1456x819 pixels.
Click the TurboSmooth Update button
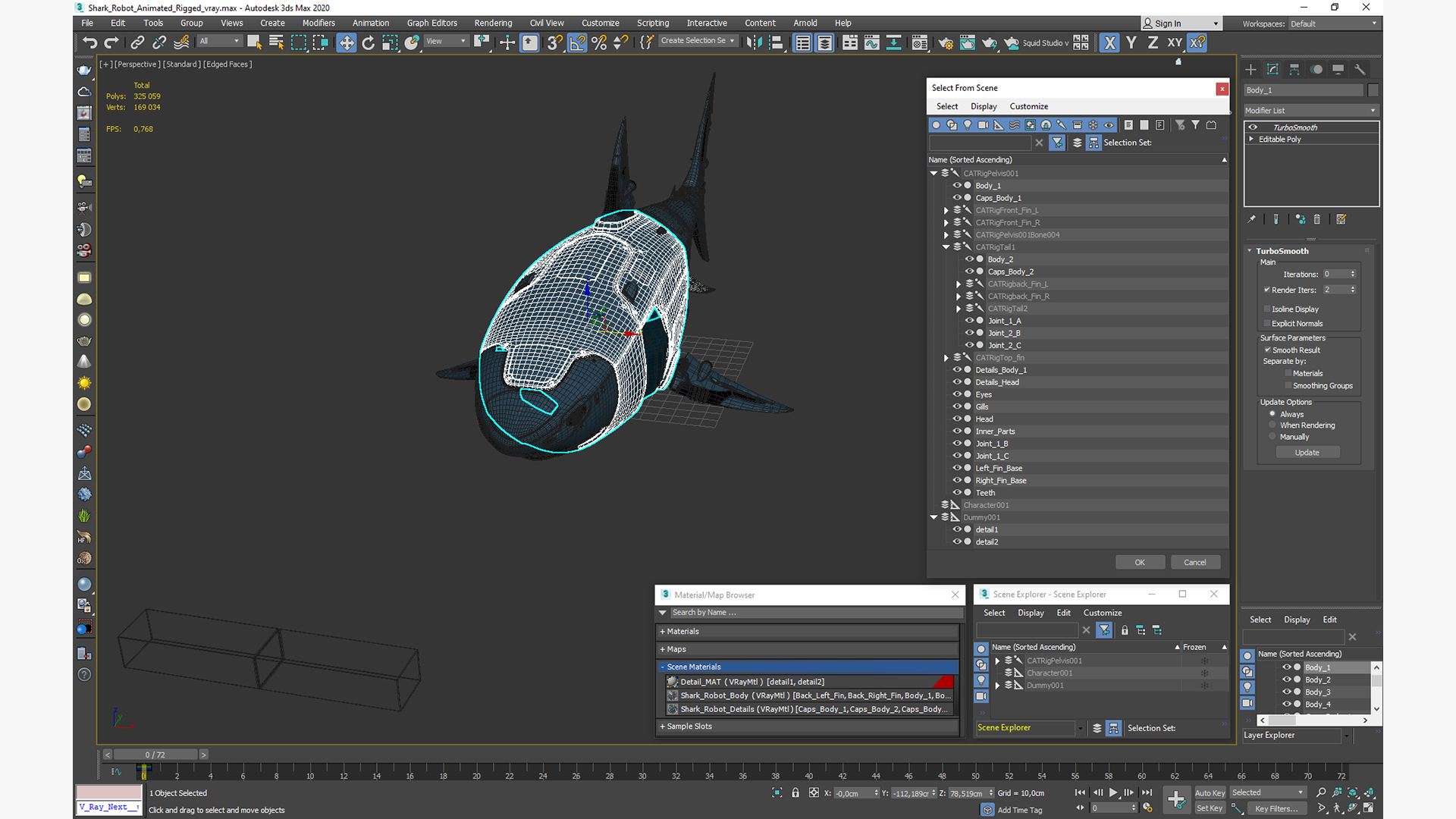click(1307, 452)
